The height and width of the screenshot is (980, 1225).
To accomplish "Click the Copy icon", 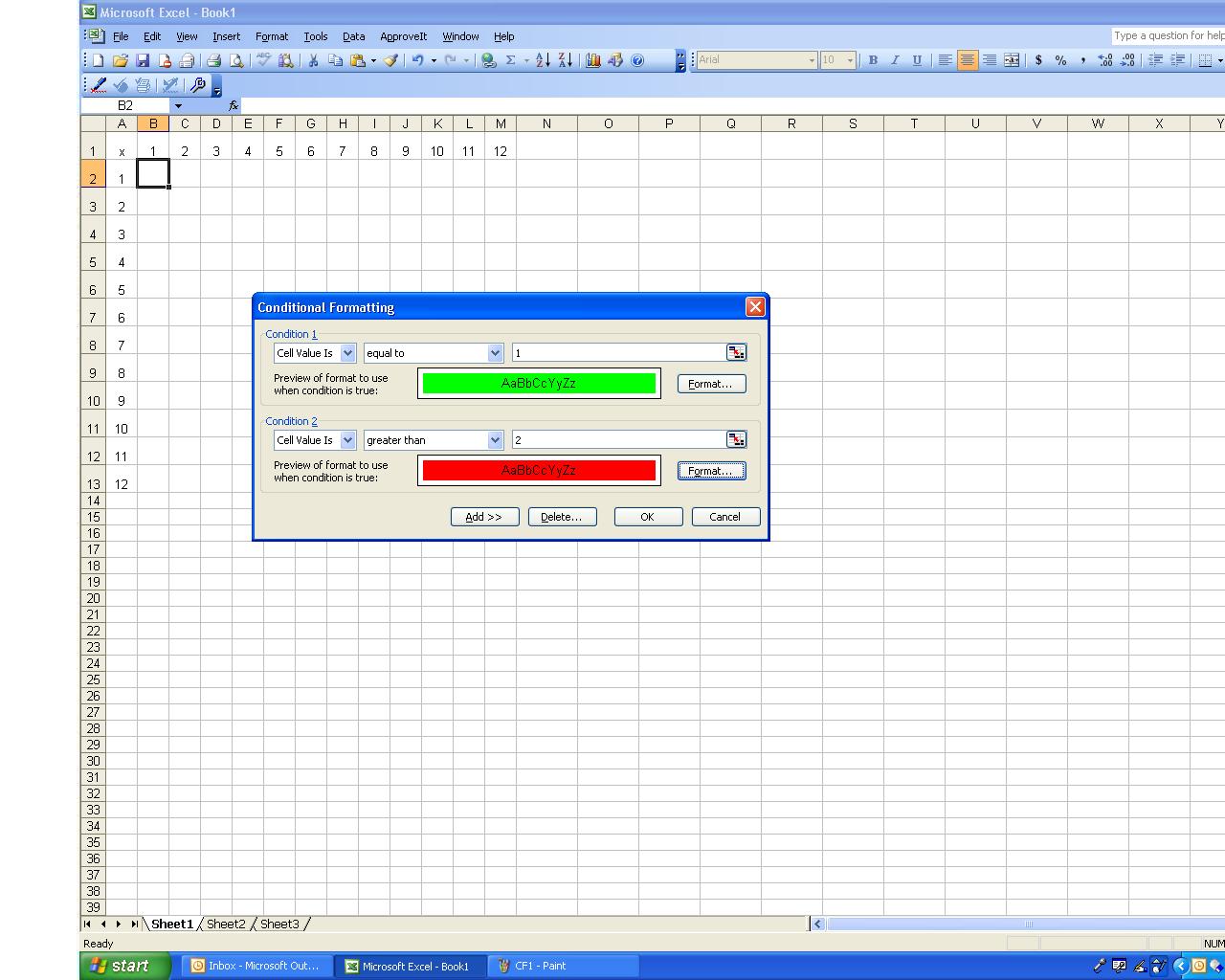I will pyautogui.click(x=335, y=60).
